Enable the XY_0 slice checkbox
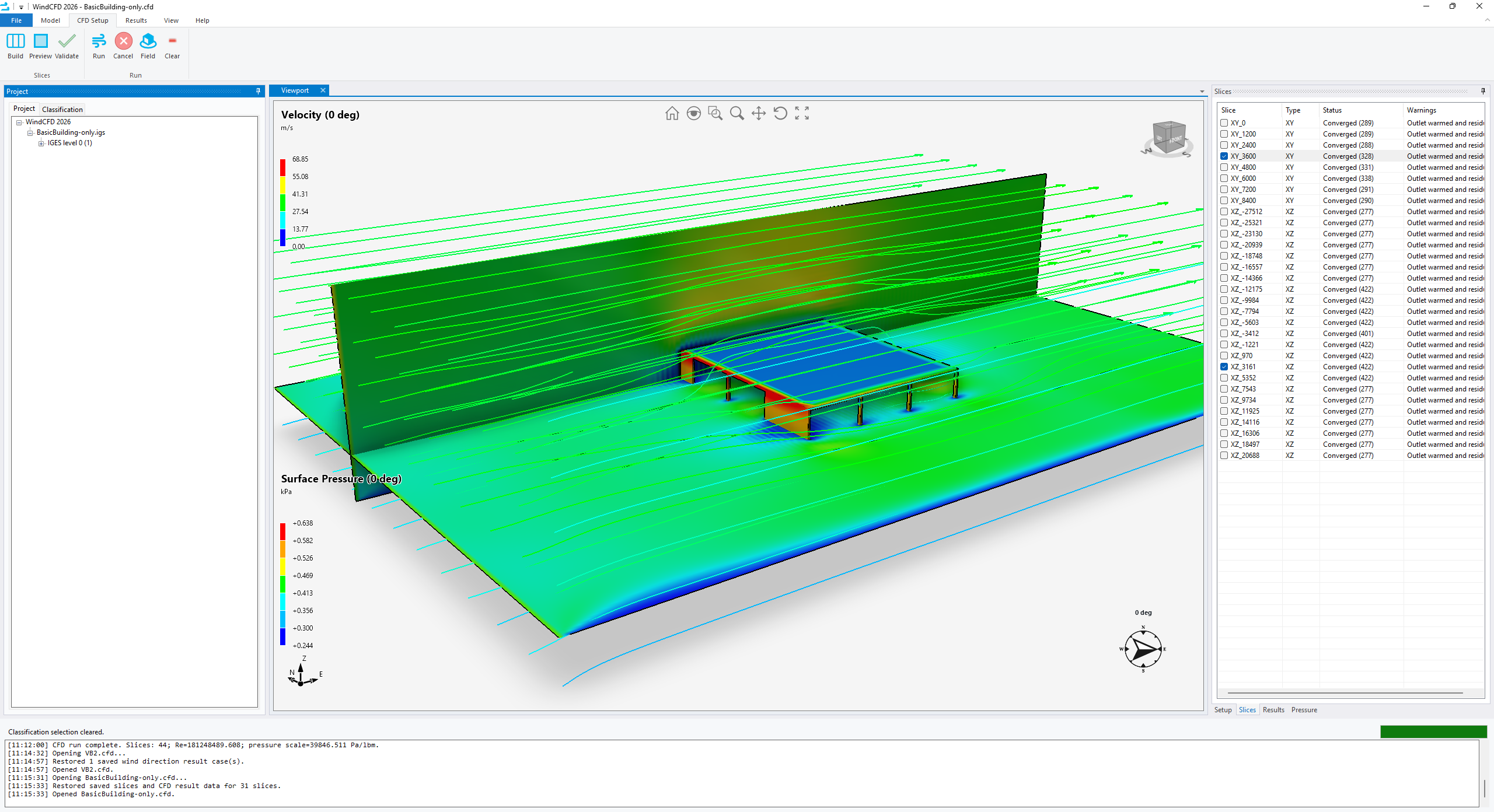The image size is (1494, 812). (x=1224, y=123)
